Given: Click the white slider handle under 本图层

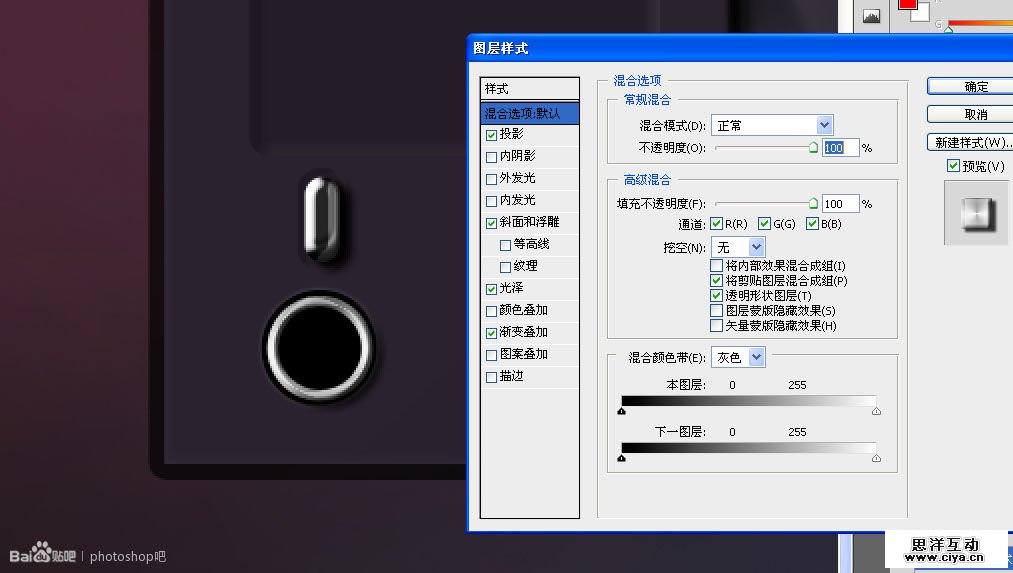Looking at the screenshot, I should [x=876, y=410].
